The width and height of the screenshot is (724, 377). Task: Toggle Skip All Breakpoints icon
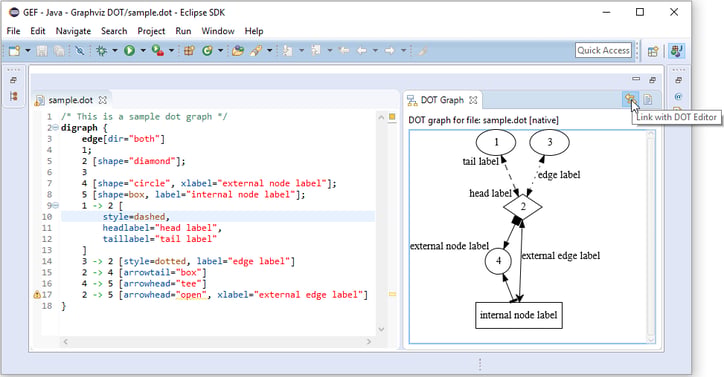(x=79, y=50)
